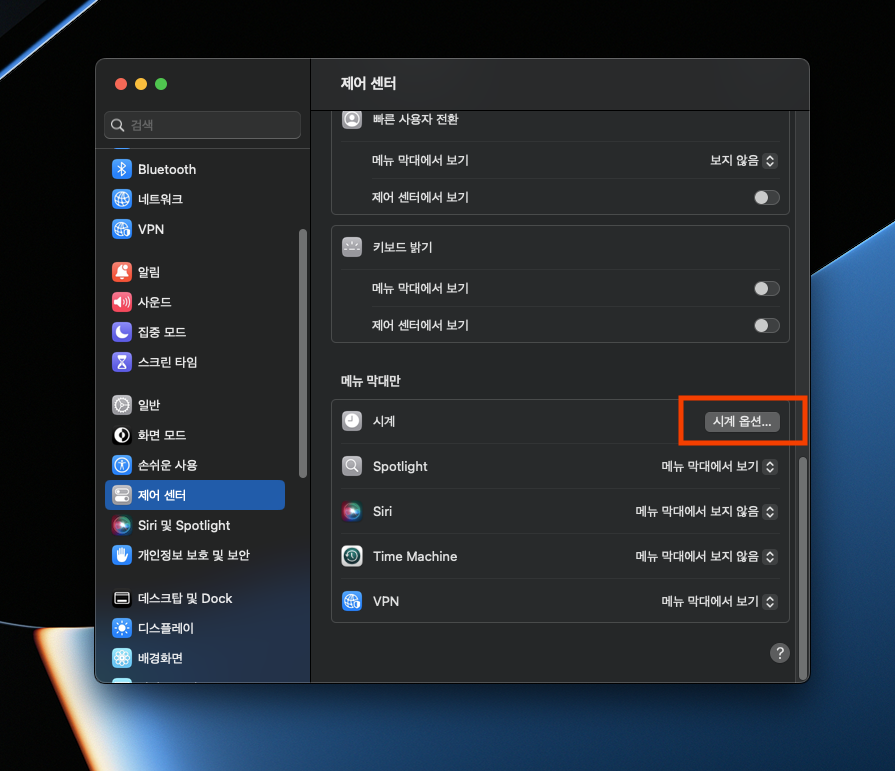Click the 메뉴 막대만 heading

tap(371, 381)
